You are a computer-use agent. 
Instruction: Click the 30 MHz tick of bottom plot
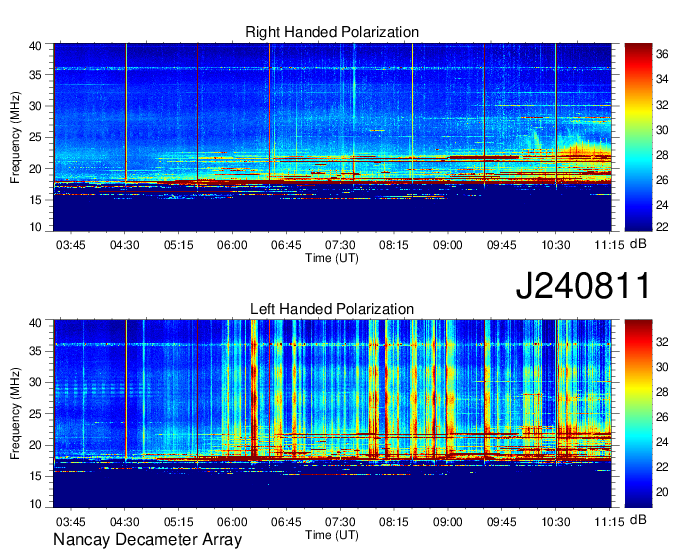coord(35,382)
